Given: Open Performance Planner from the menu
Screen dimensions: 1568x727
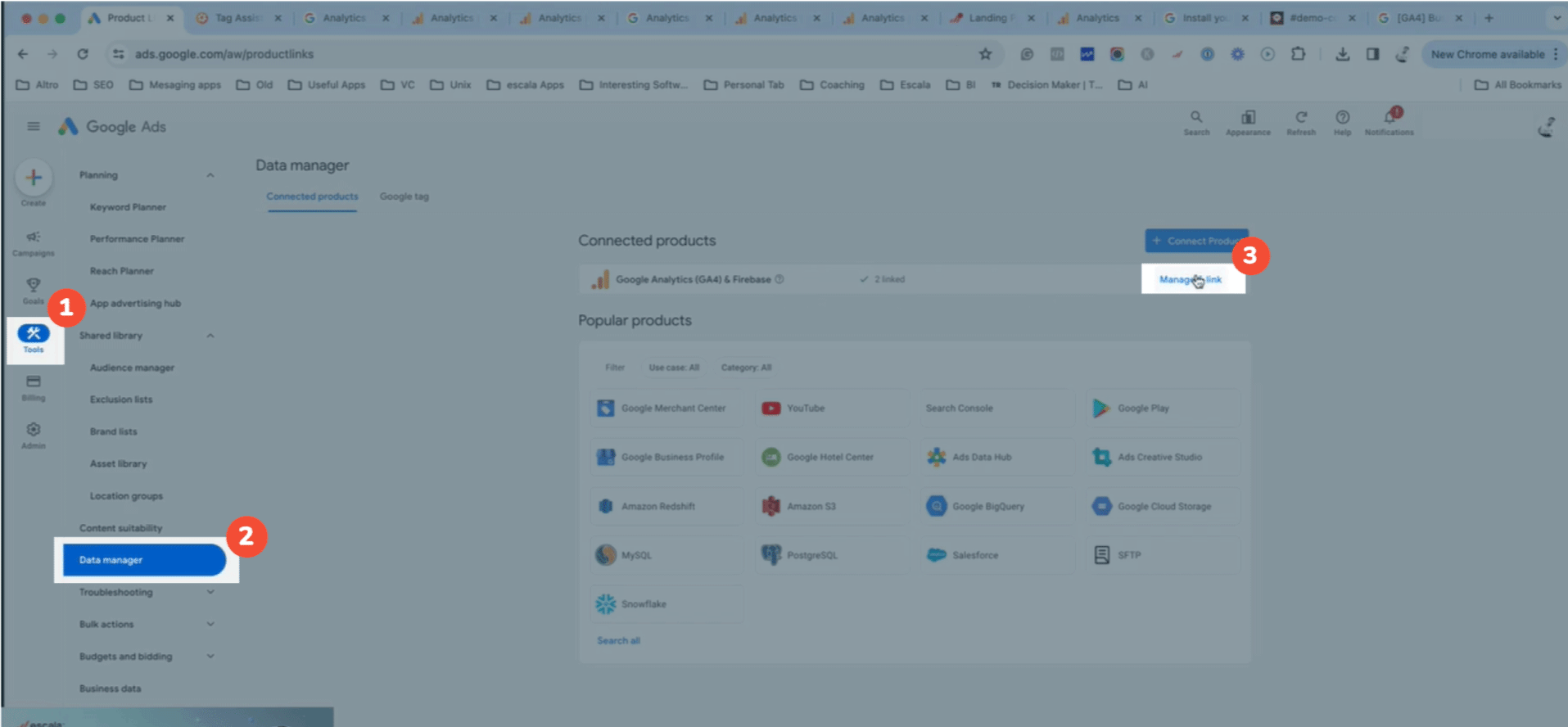Looking at the screenshot, I should [137, 239].
